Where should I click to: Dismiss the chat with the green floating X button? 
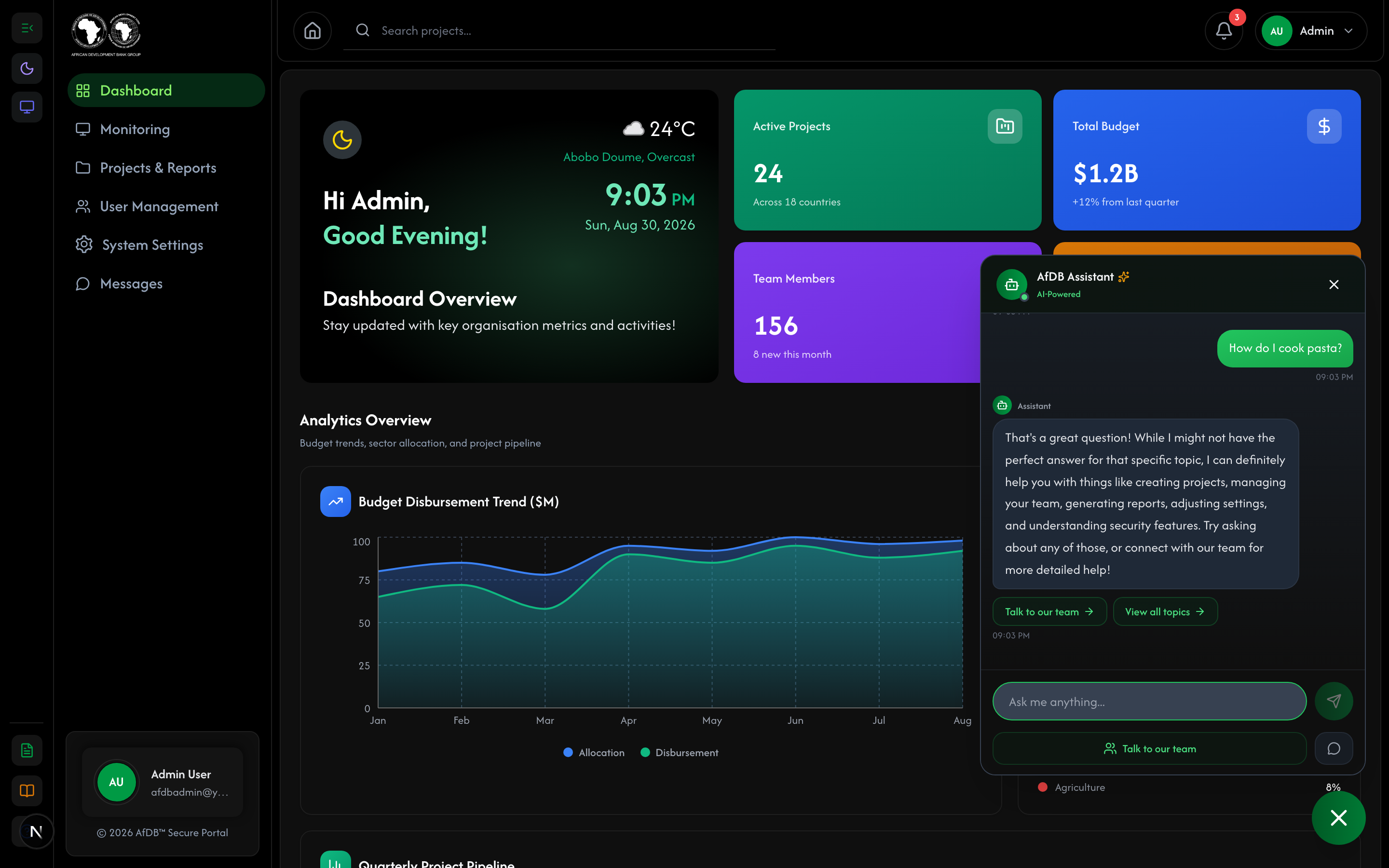pos(1338,817)
